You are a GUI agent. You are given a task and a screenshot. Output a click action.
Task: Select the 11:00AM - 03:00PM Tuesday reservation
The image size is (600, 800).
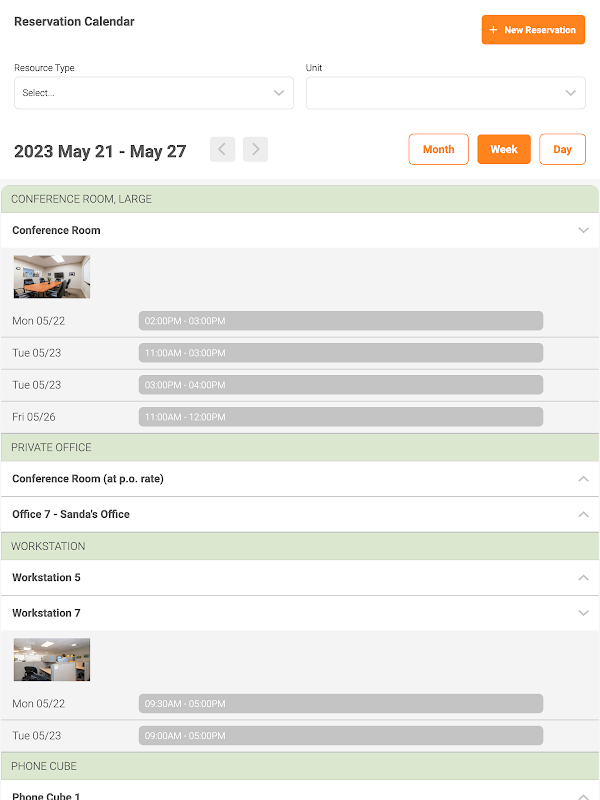point(341,353)
